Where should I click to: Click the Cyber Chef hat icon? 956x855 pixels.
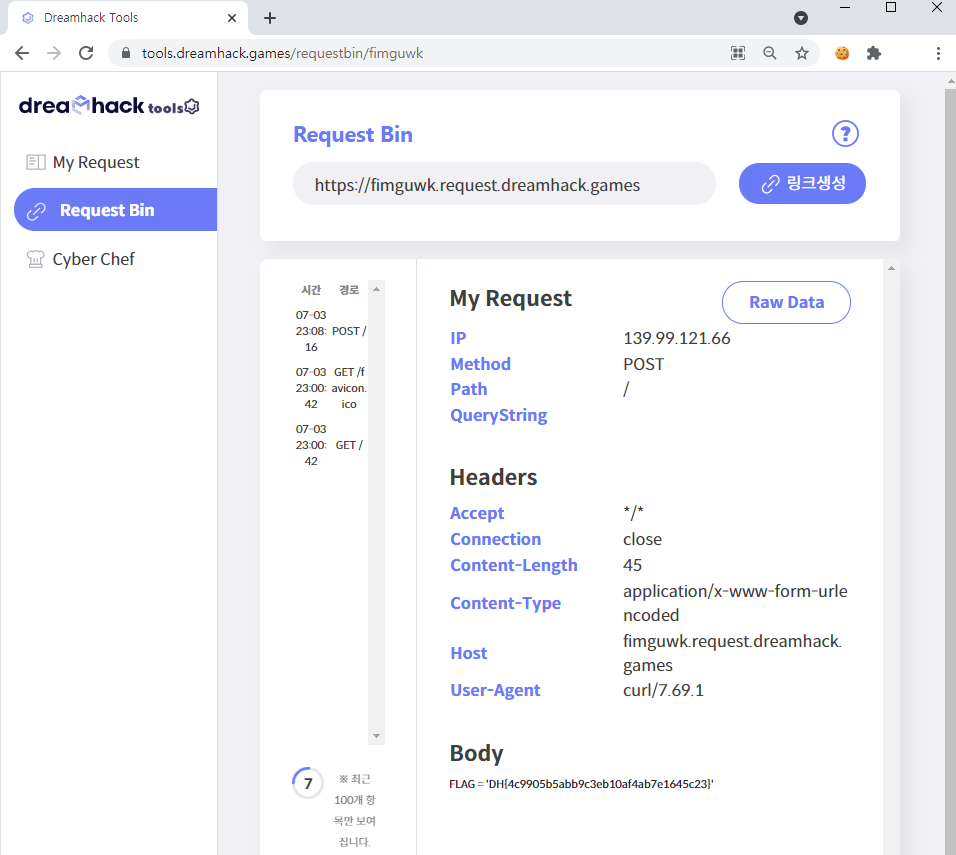35,259
